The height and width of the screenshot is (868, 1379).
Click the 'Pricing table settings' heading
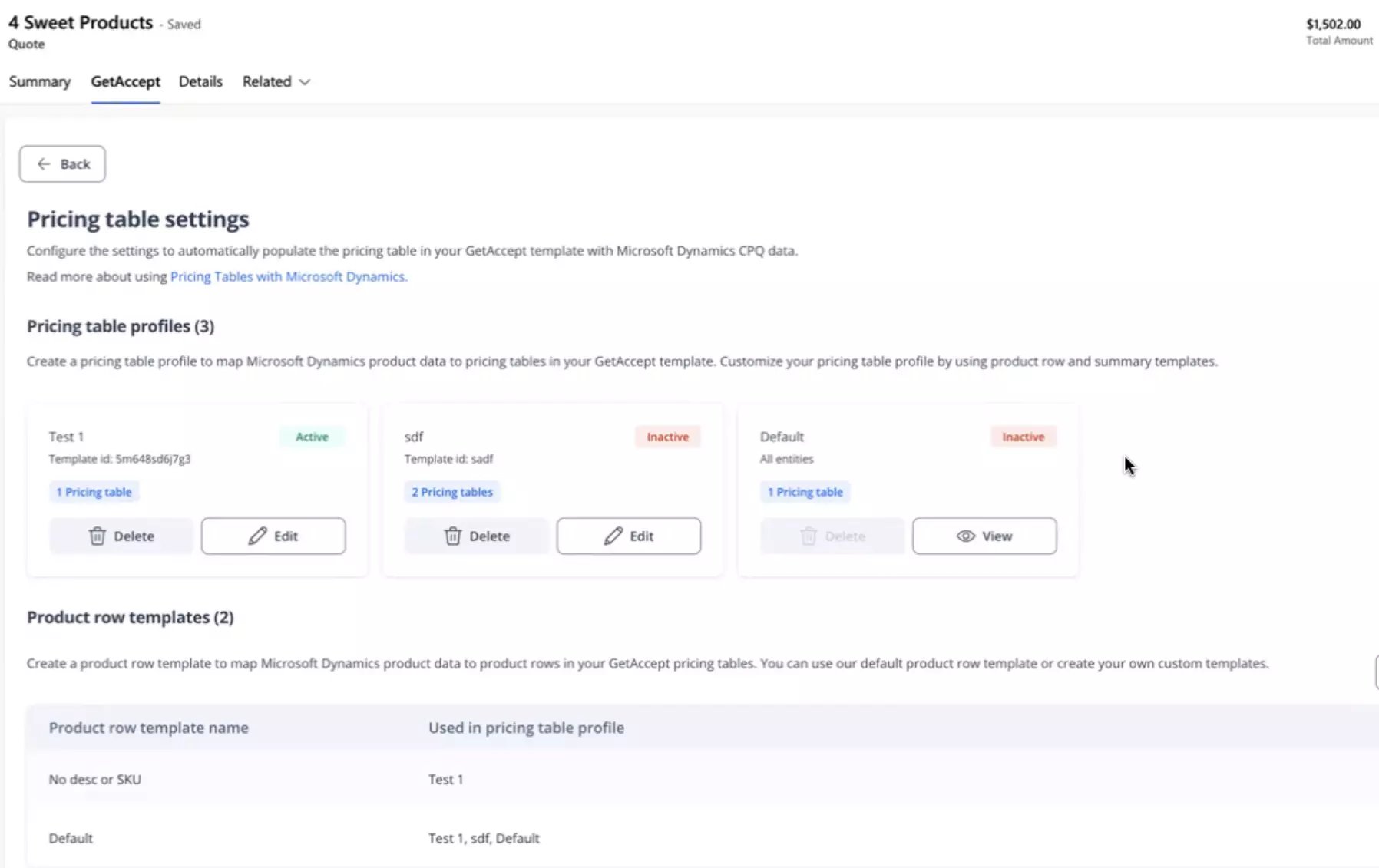click(x=138, y=219)
